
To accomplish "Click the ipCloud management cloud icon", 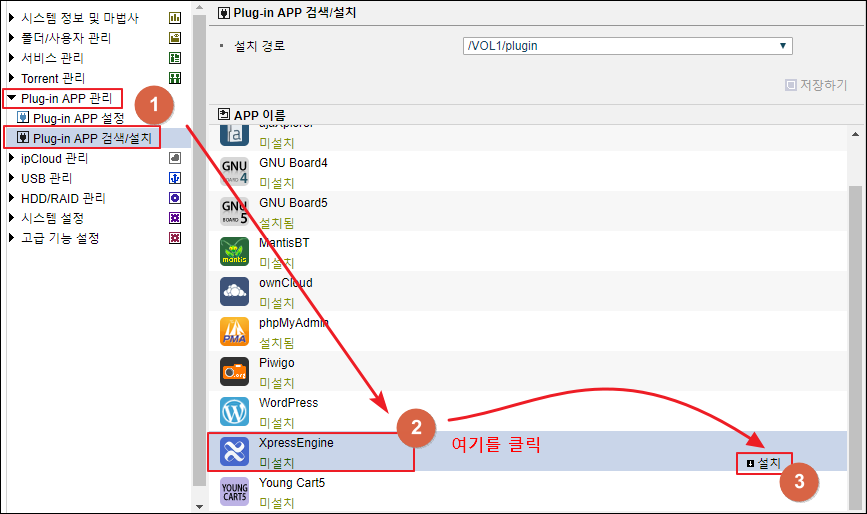I will pos(175,158).
